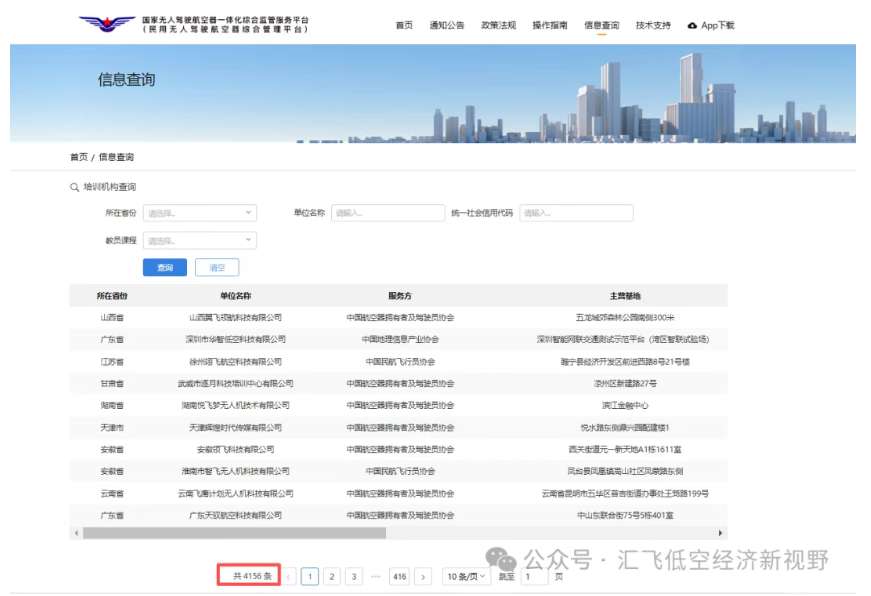This screenshot has height=596, width=871.
Task: Click the 单位名称 input field
Action: (387, 213)
